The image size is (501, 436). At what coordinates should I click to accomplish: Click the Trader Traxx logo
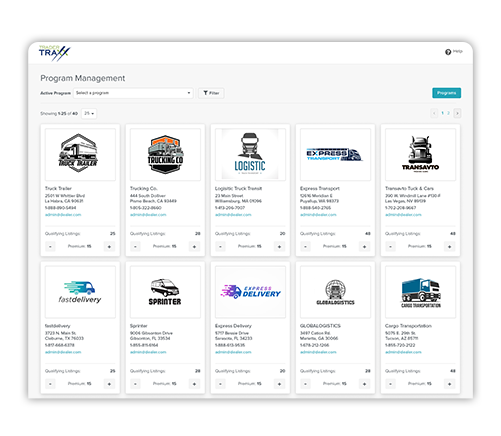54,53
